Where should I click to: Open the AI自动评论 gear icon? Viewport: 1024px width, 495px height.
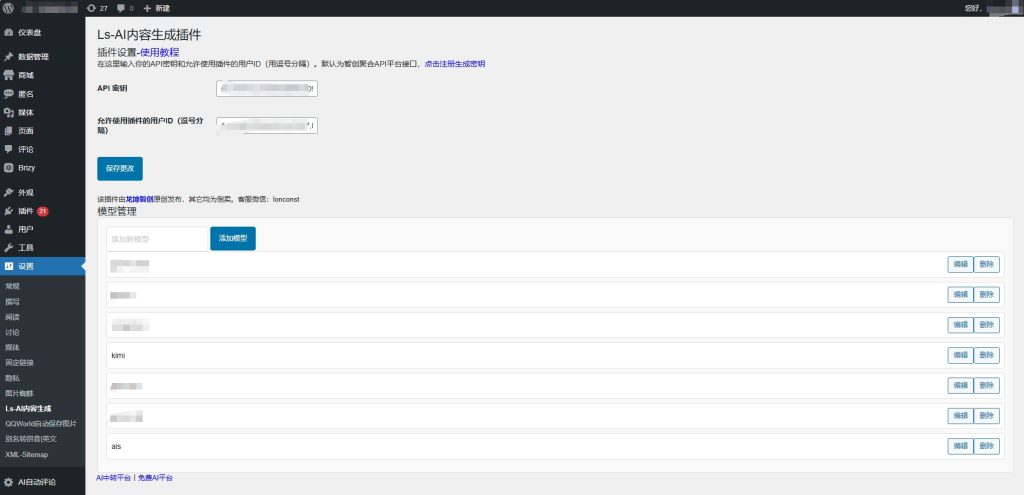(x=8, y=482)
